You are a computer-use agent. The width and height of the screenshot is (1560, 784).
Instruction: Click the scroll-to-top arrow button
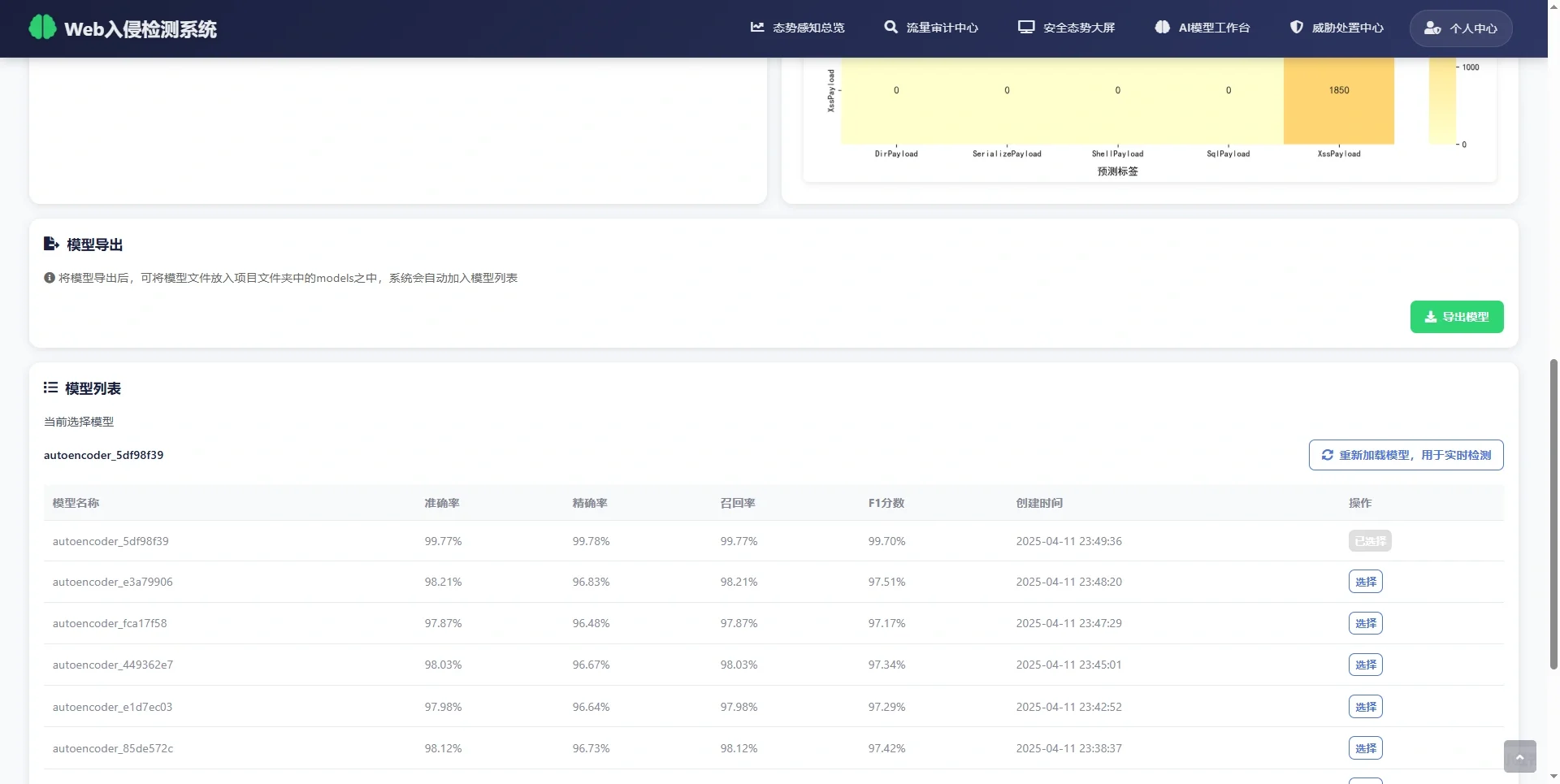[1519, 756]
